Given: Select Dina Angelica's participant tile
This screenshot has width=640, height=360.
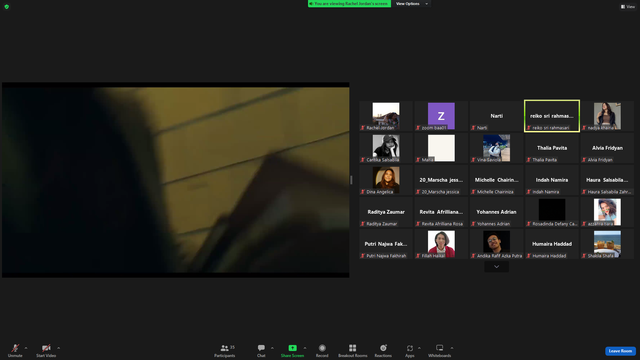Looking at the screenshot, I should 386,180.
